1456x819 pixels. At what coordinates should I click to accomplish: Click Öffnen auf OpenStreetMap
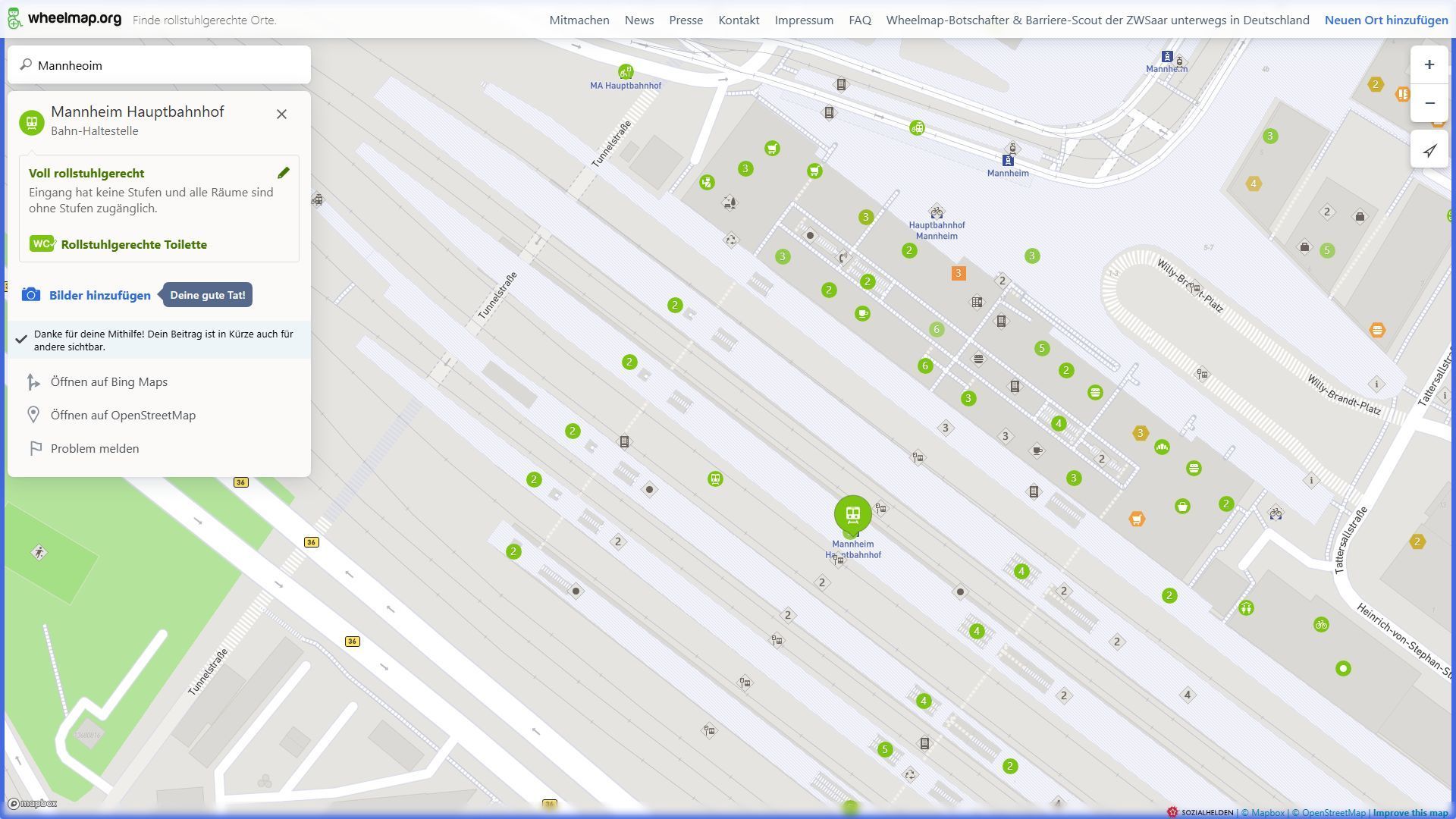[x=123, y=416]
